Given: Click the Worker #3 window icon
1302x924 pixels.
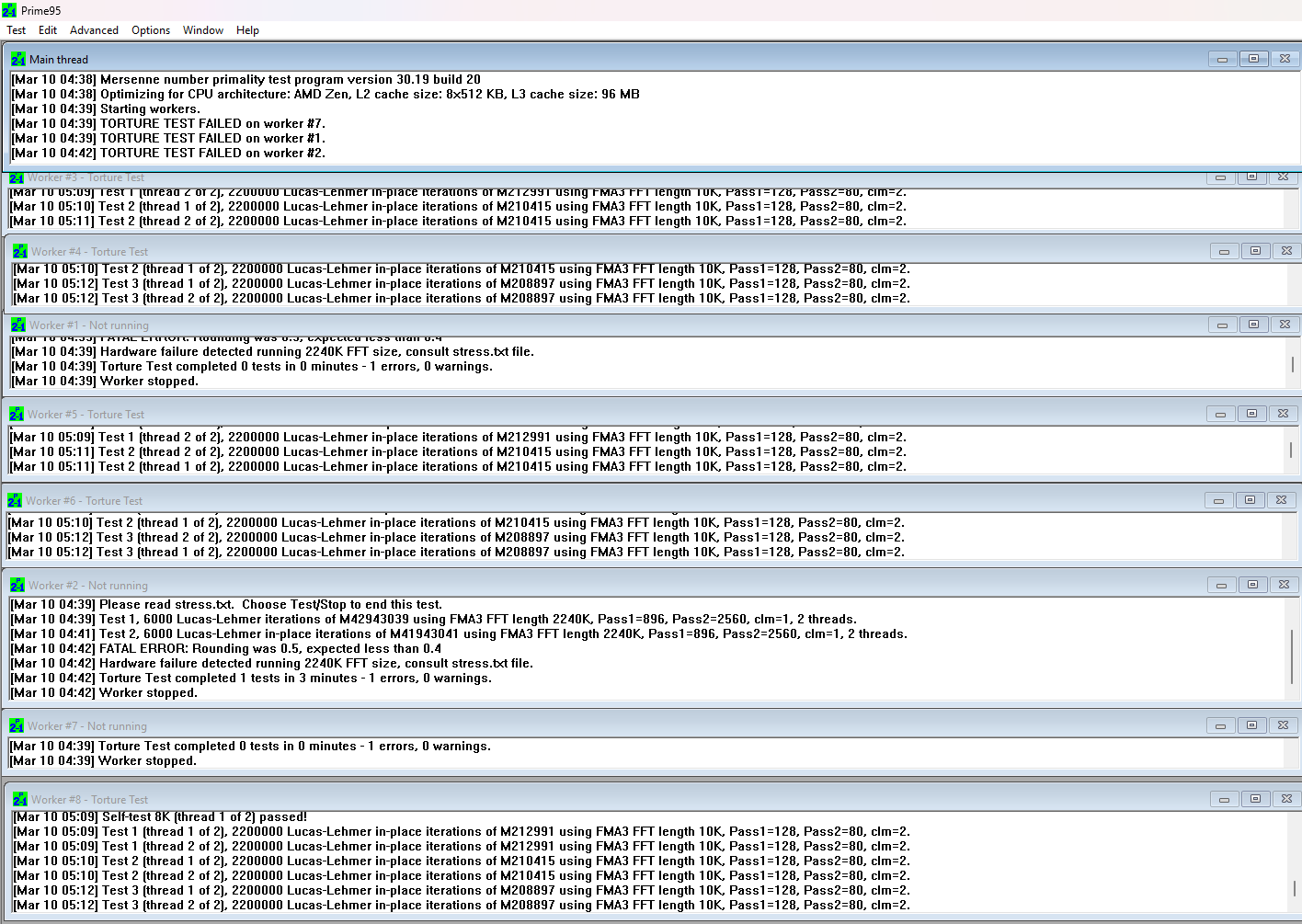Looking at the screenshot, I should tap(17, 177).
